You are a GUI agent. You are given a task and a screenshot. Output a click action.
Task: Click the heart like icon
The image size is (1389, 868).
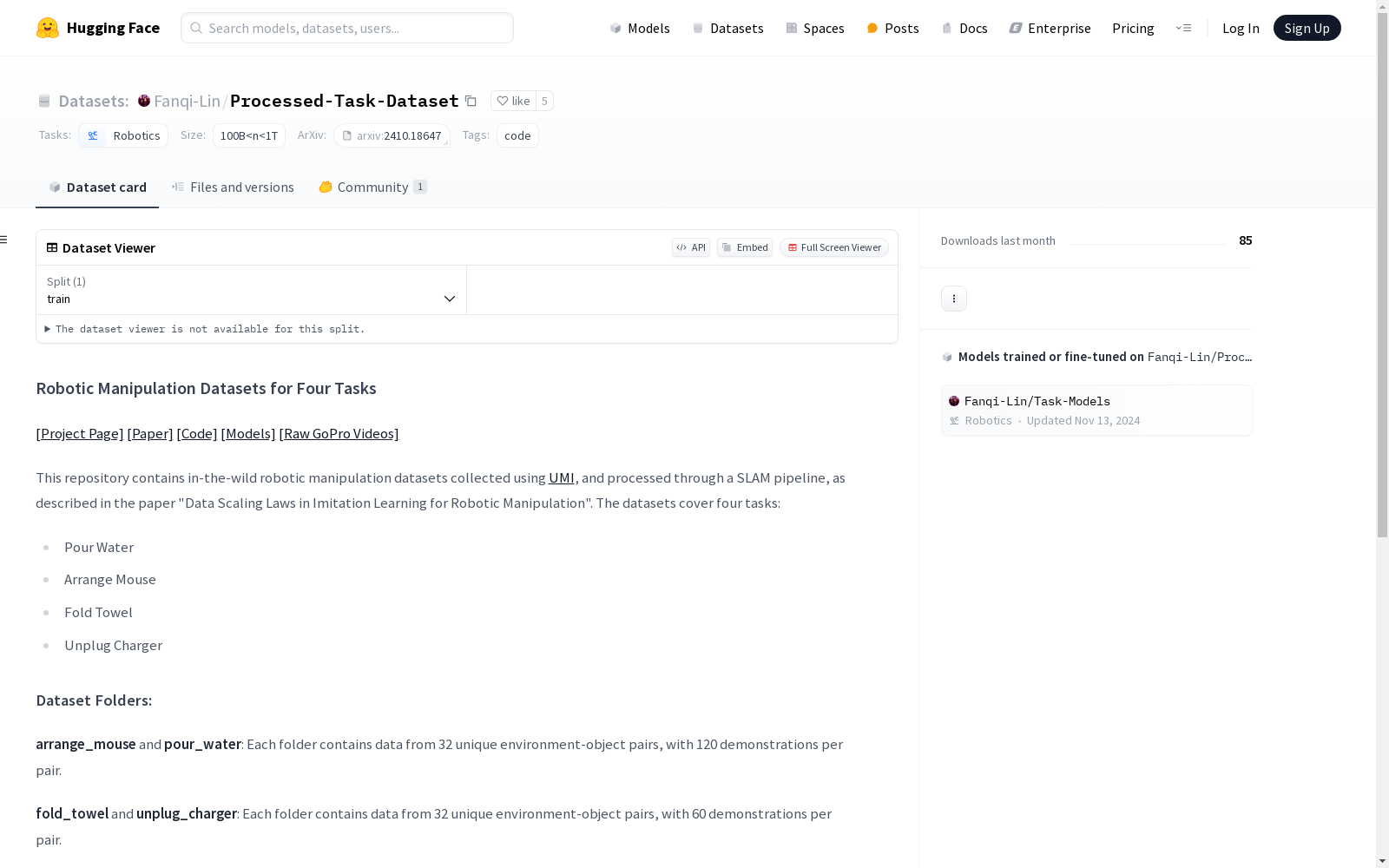pos(503,101)
